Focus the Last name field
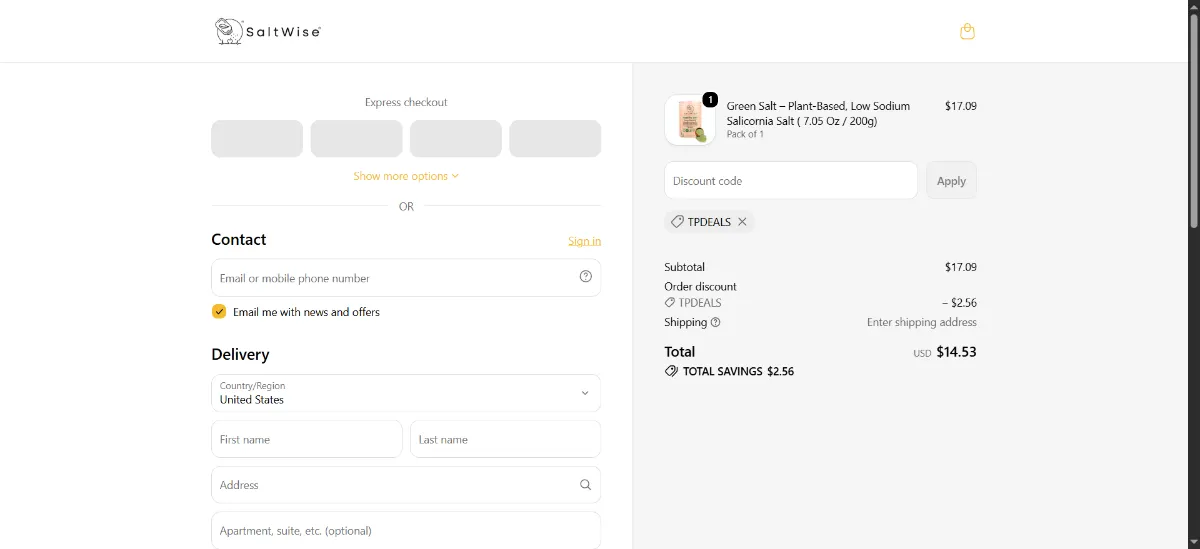This screenshot has width=1200, height=549. [x=505, y=439]
